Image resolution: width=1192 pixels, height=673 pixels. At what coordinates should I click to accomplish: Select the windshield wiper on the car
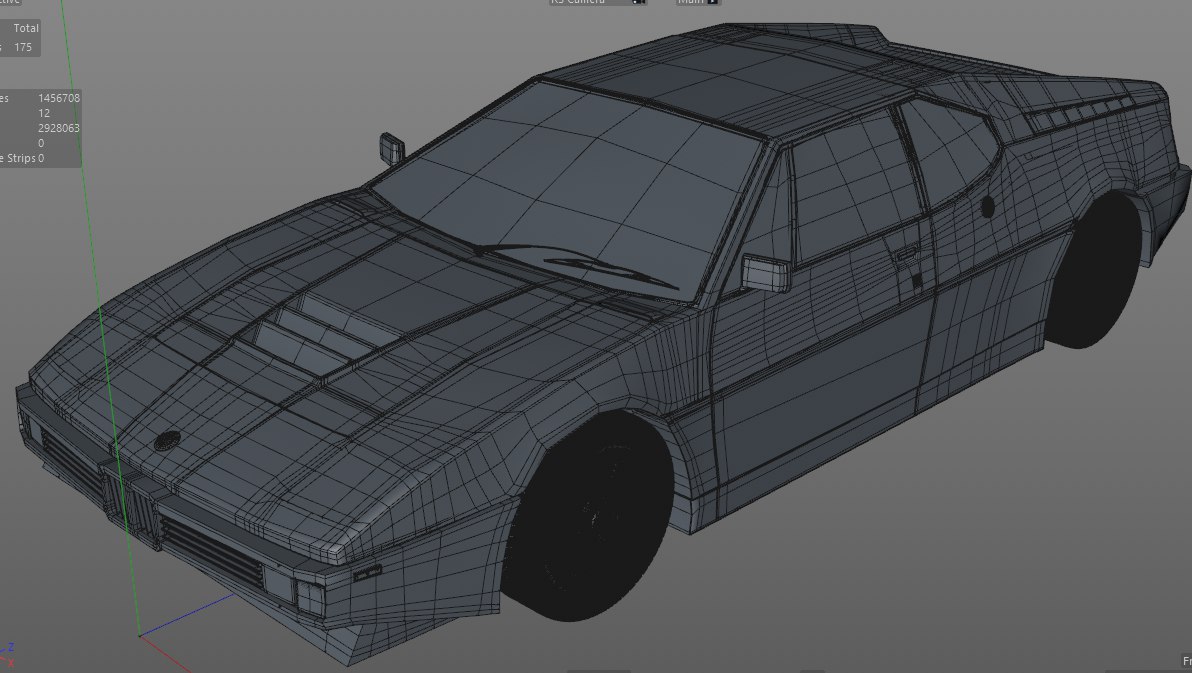[576, 265]
